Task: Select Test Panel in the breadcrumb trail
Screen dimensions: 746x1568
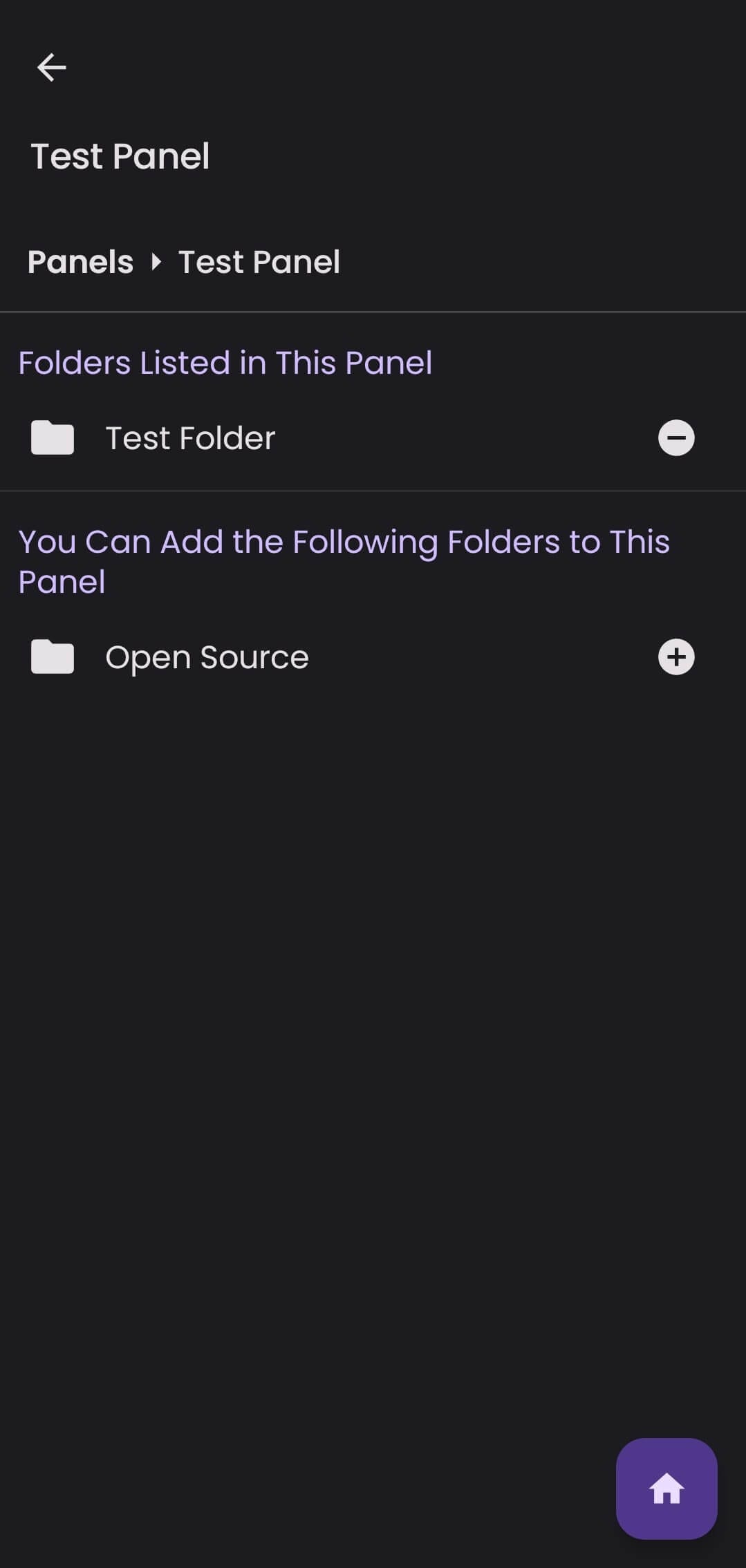Action: pos(259,262)
